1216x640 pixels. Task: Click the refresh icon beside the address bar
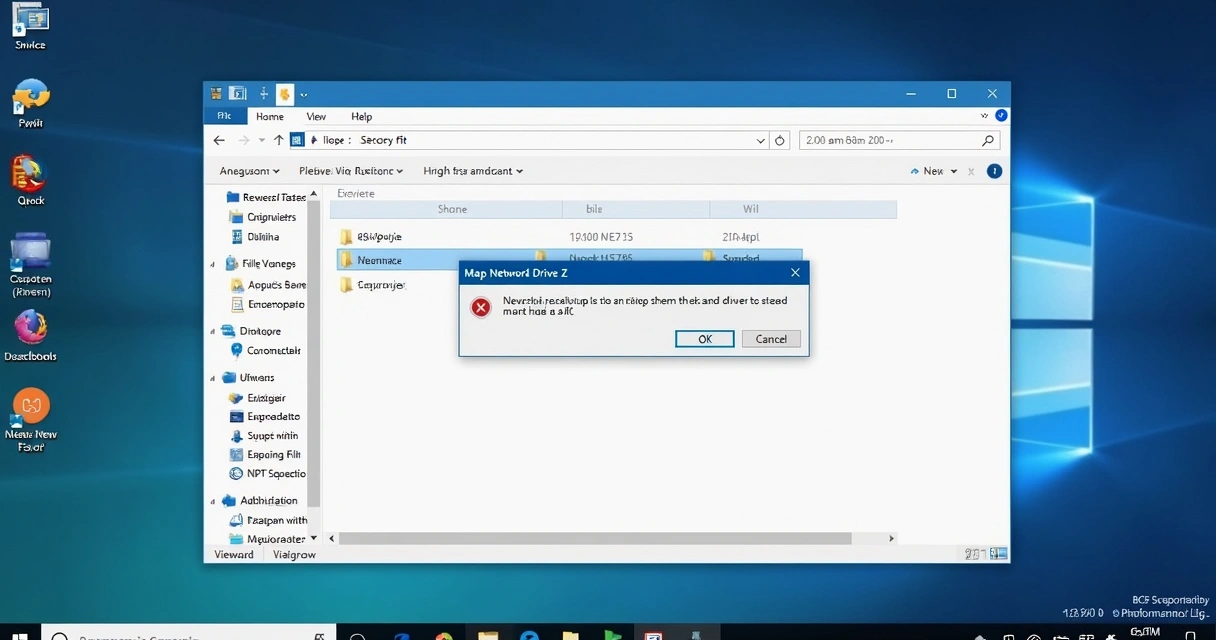tap(781, 141)
